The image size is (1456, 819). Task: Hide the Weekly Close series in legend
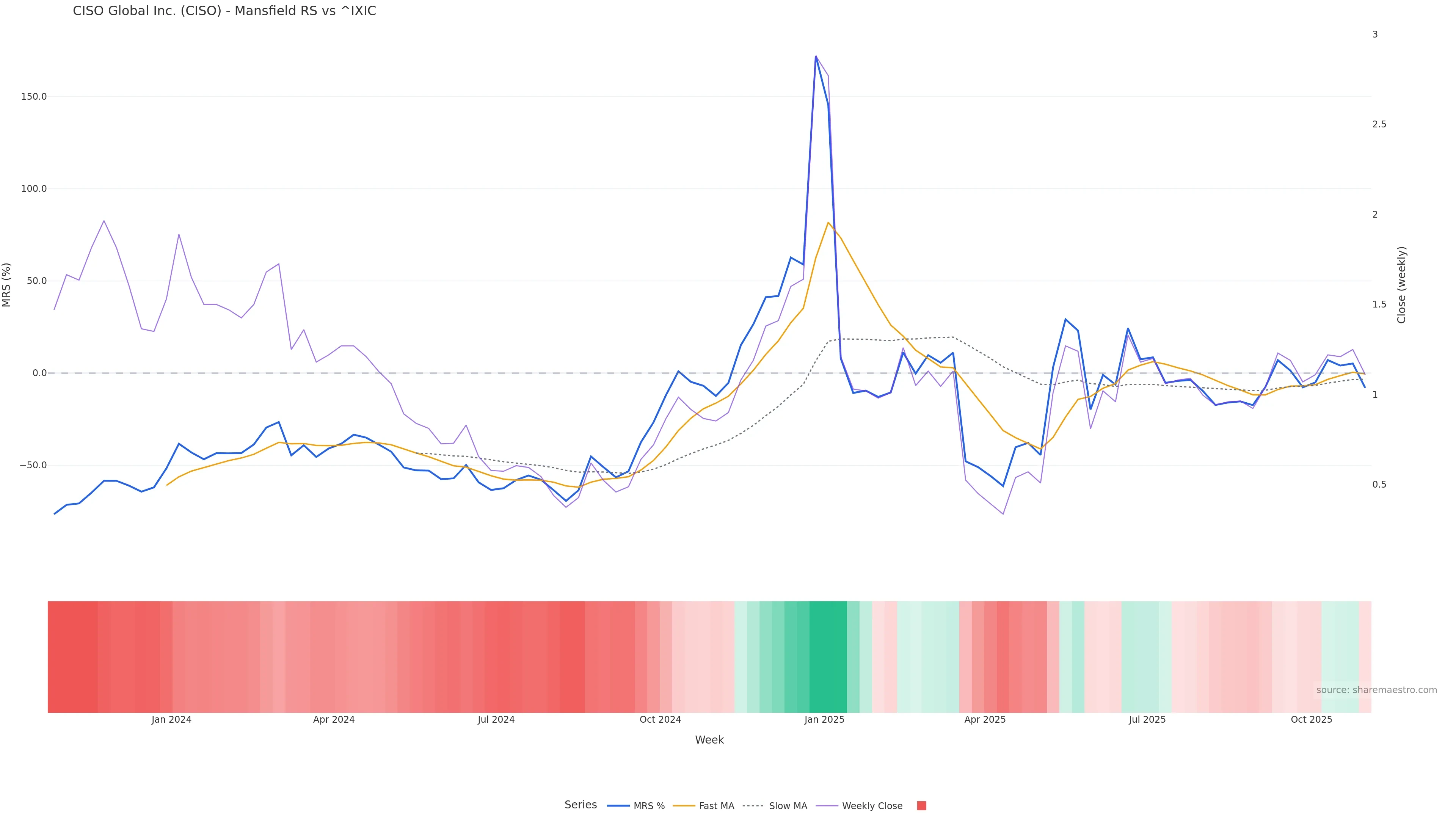point(872,806)
